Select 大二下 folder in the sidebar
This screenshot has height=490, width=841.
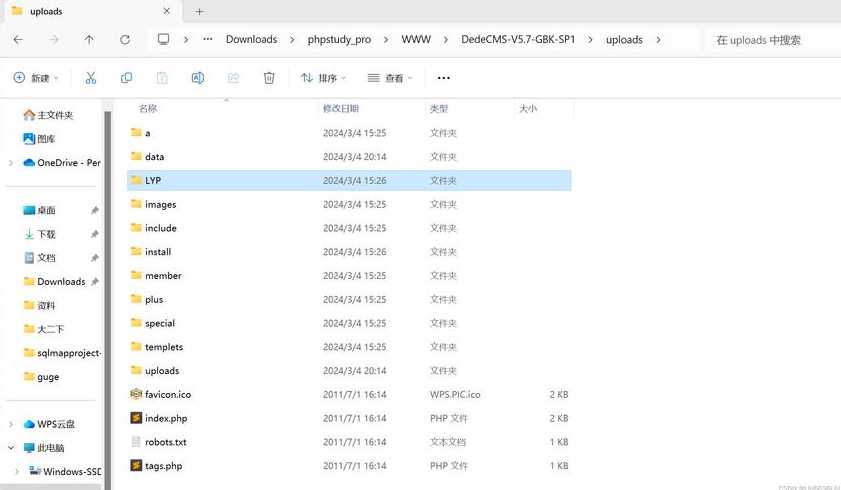tap(44, 329)
